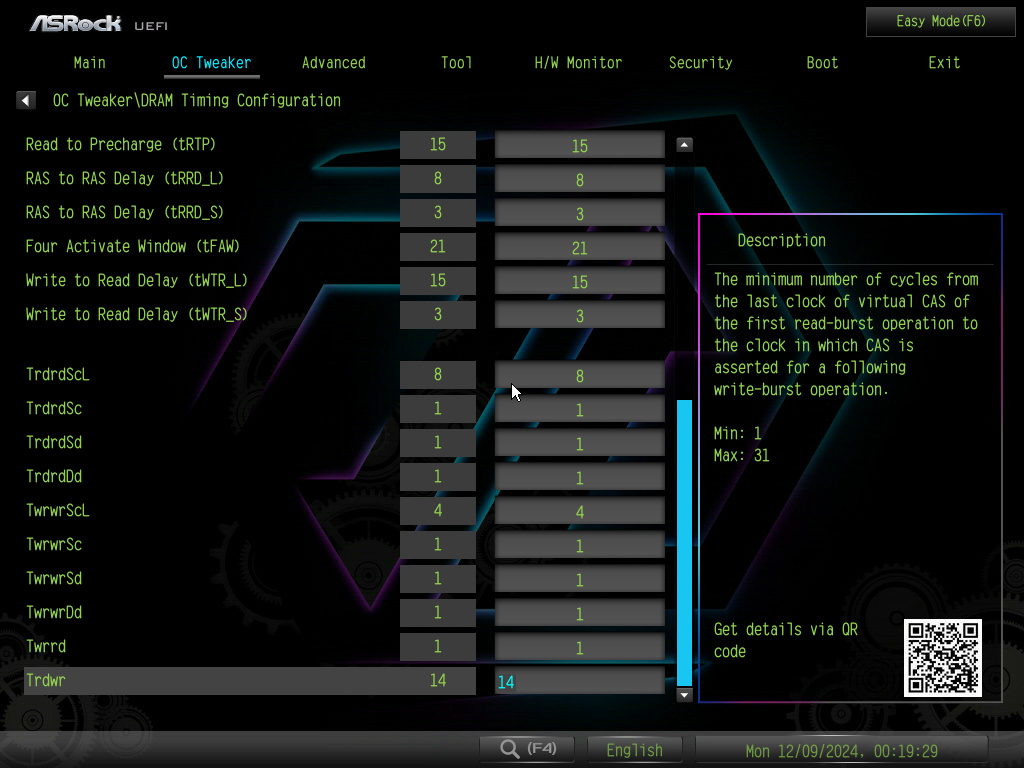Click Get details via QR code text
The height and width of the screenshot is (768, 1024).
(x=786, y=640)
